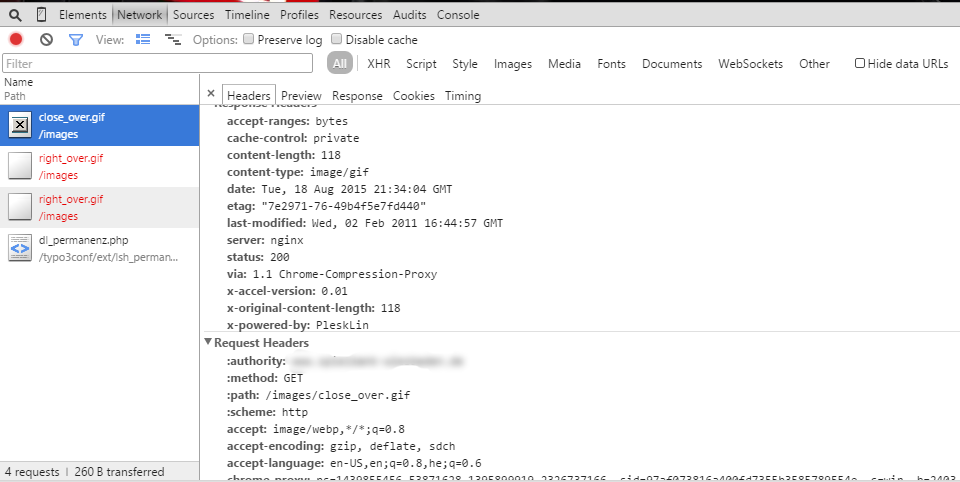Screen dimensions: 960x482
Task: Click the magnifier search icon in DevTools
Action: pyautogui.click(x=15, y=15)
